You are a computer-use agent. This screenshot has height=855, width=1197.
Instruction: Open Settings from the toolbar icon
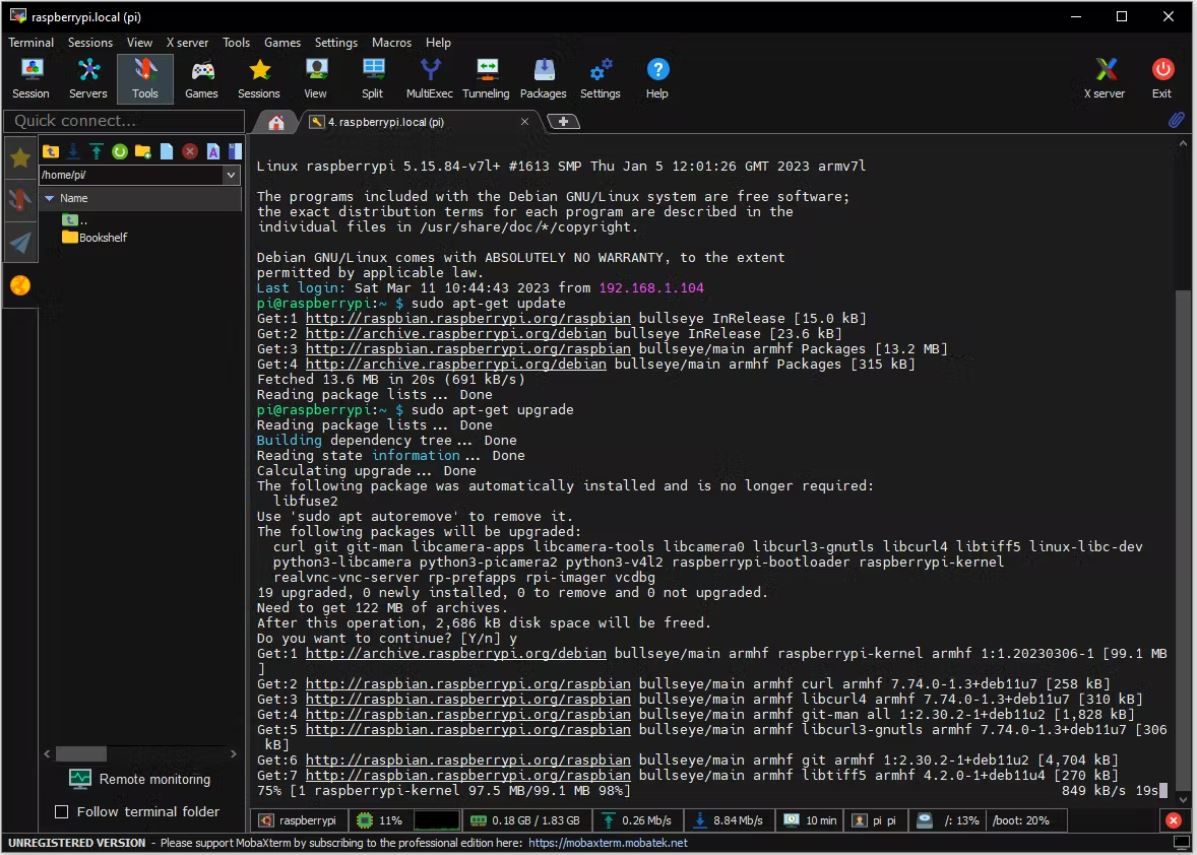point(600,79)
